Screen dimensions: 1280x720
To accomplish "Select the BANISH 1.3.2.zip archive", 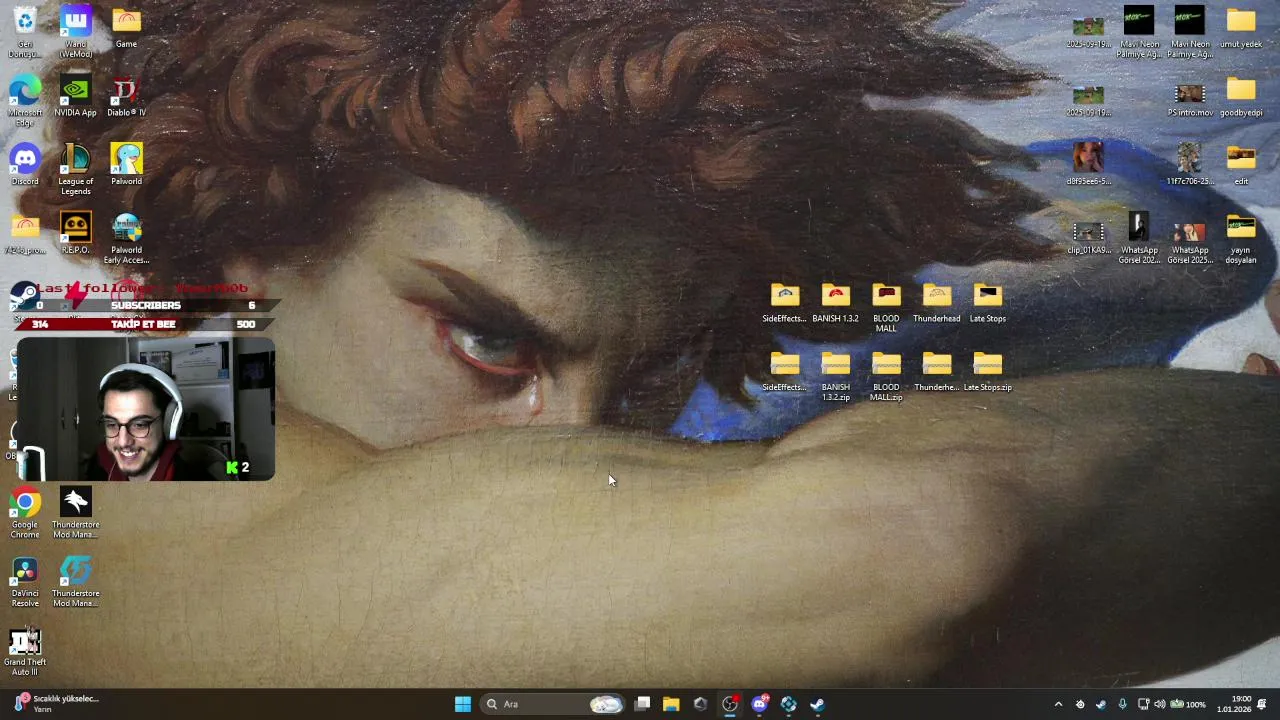I will (836, 377).
